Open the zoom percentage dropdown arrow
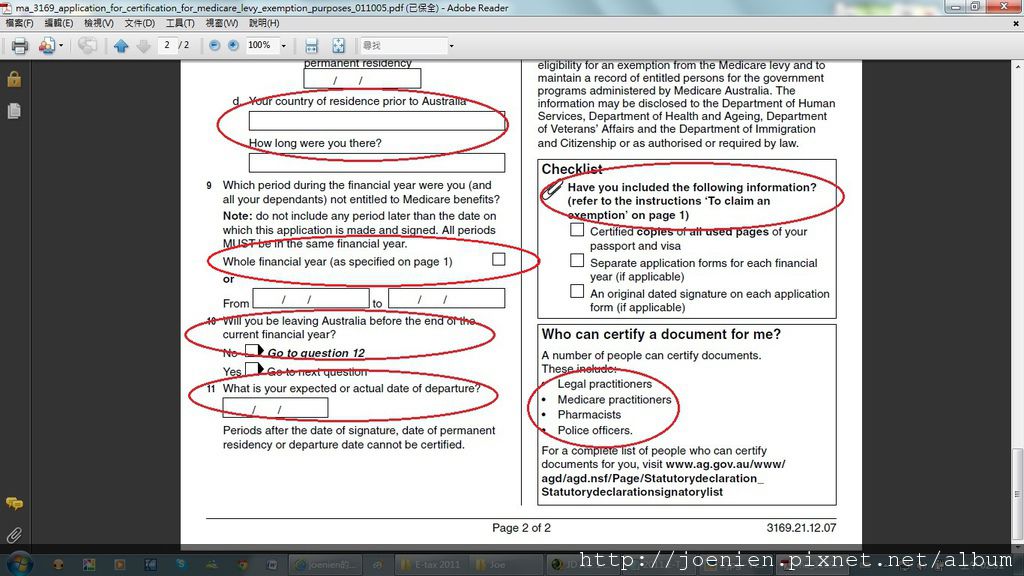 [283, 46]
